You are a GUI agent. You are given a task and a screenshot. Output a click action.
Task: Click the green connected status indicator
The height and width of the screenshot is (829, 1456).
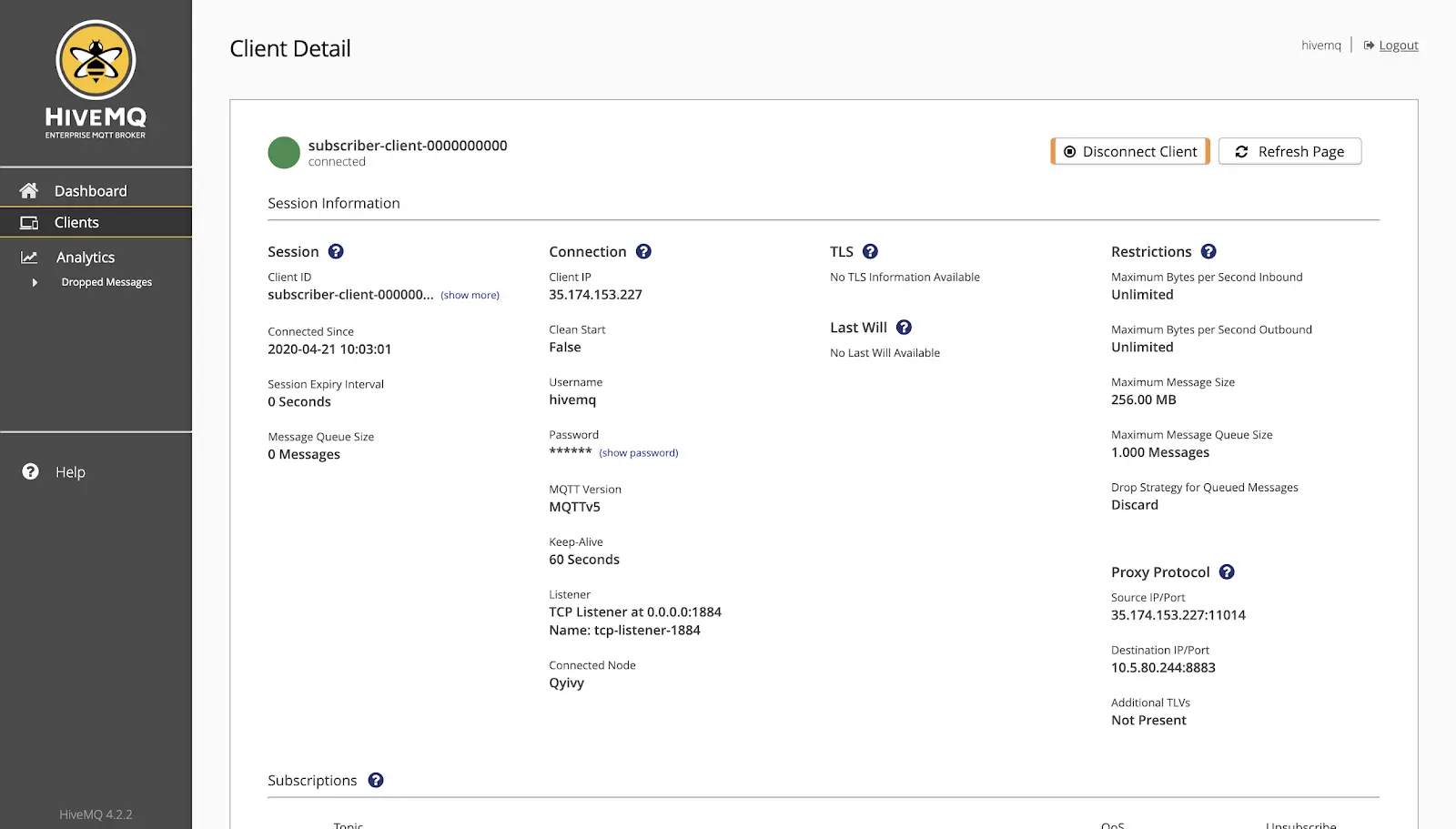(x=284, y=153)
